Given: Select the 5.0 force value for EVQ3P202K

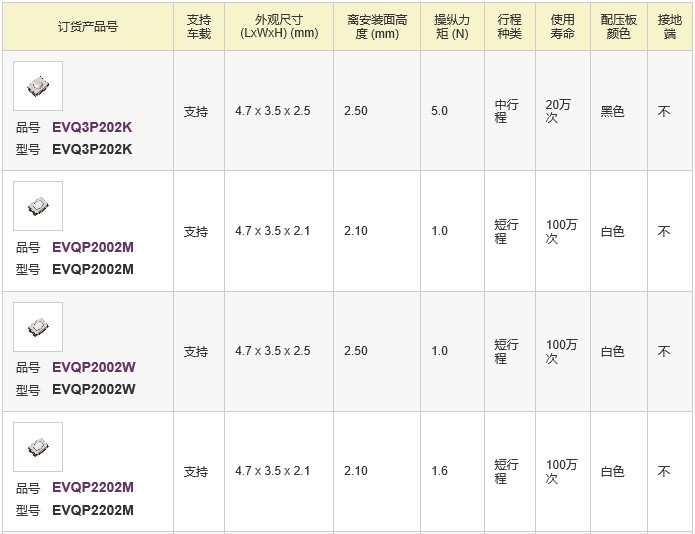Looking at the screenshot, I should pos(439,111).
